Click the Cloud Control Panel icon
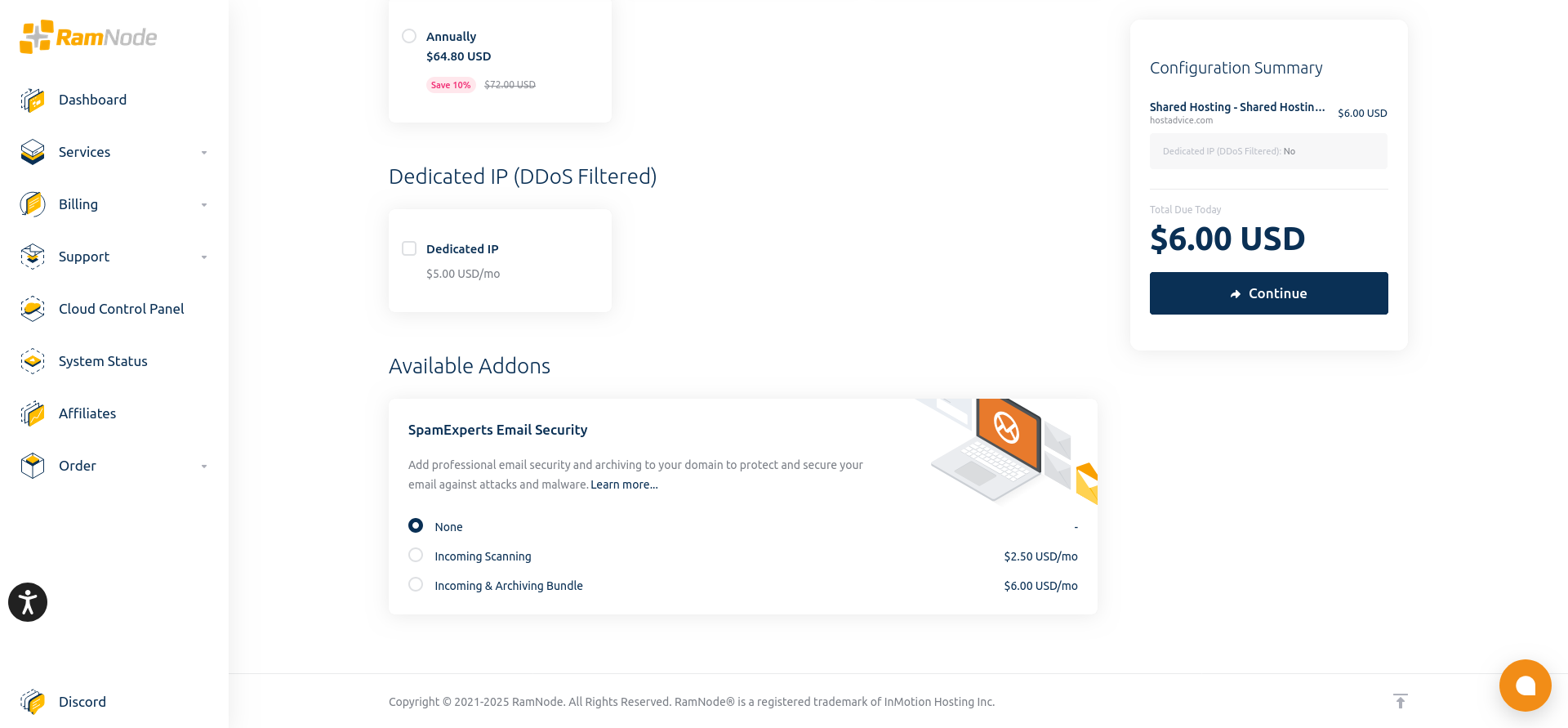 [x=33, y=309]
